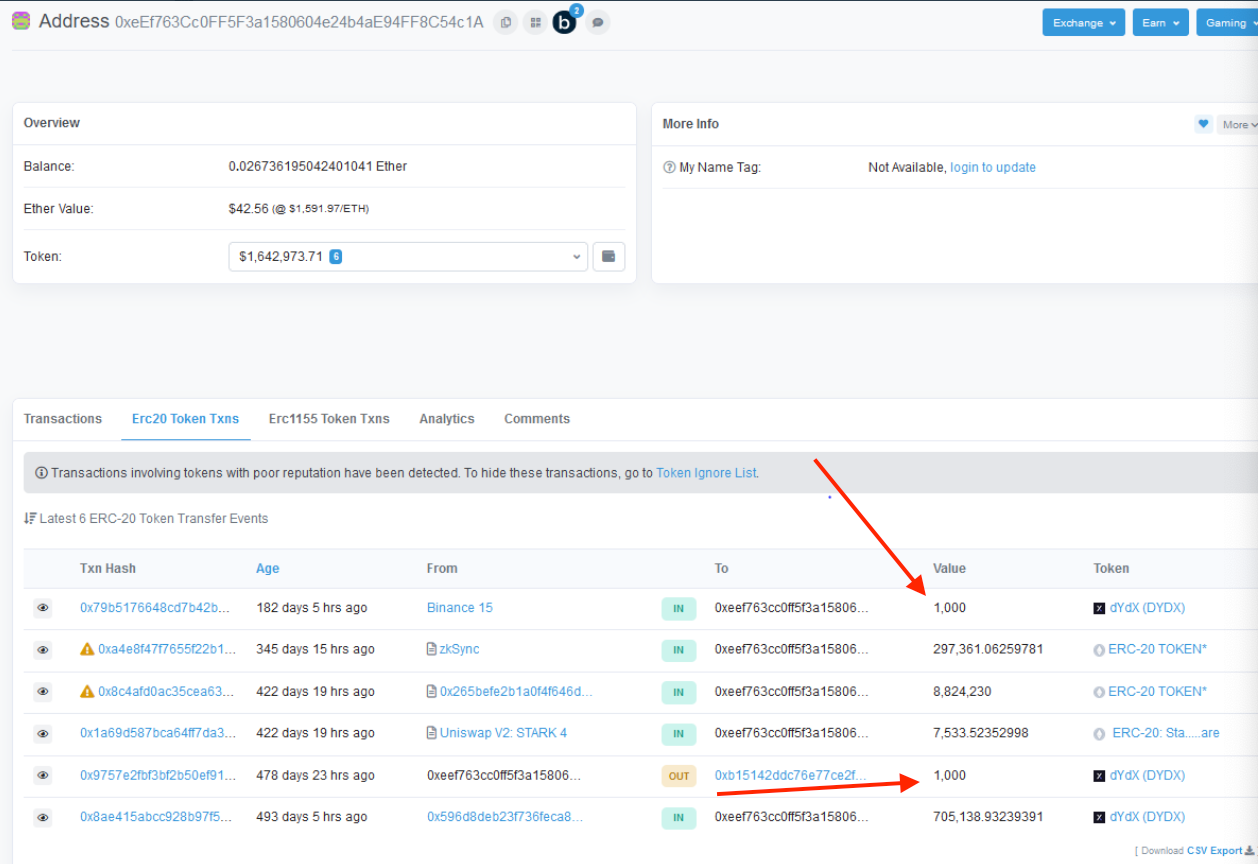The height and width of the screenshot is (864, 1258).
Task: Open the Gaming dropdown menu
Action: coord(1227,23)
